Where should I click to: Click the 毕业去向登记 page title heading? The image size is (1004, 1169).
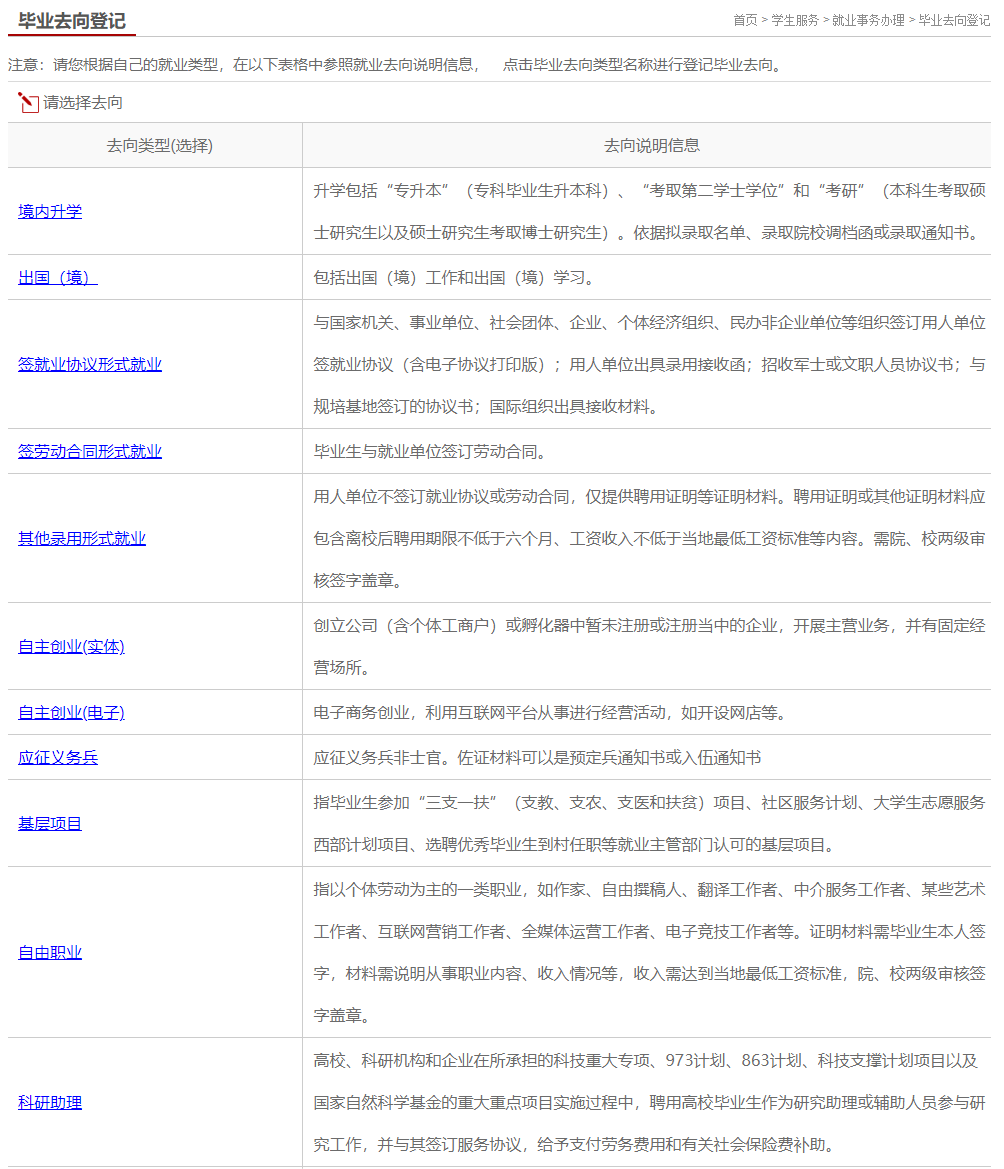[72, 21]
